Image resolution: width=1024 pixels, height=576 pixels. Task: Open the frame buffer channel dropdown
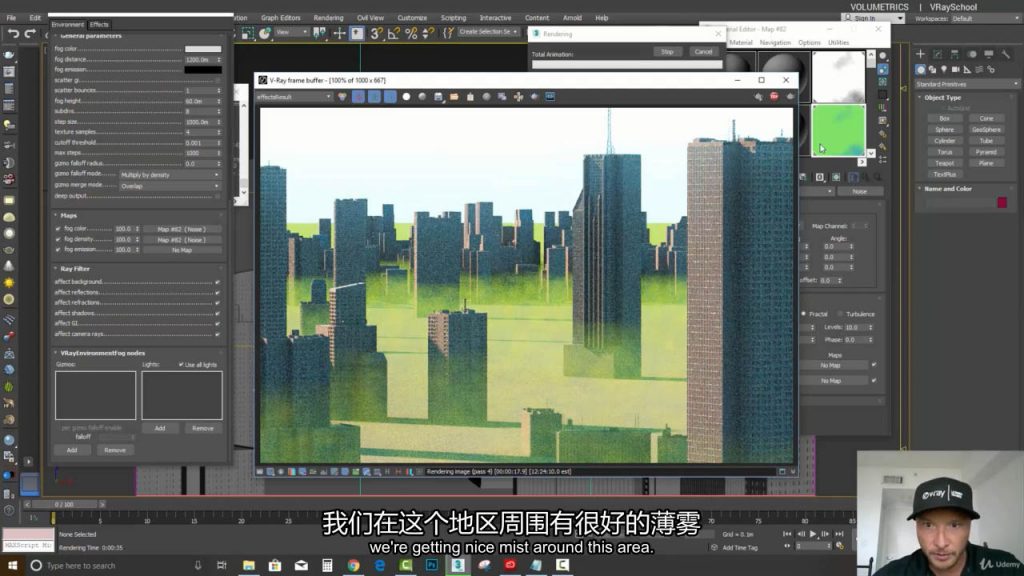(x=294, y=97)
